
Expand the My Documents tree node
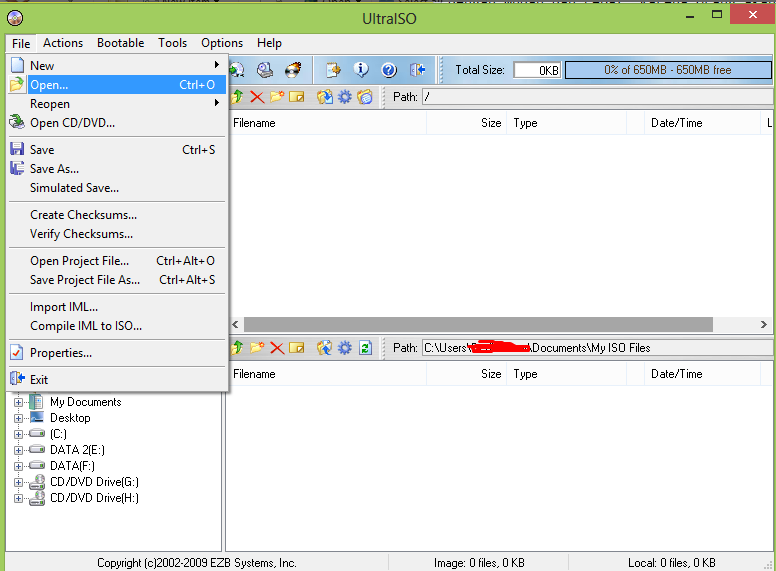pyautogui.click(x=18, y=402)
